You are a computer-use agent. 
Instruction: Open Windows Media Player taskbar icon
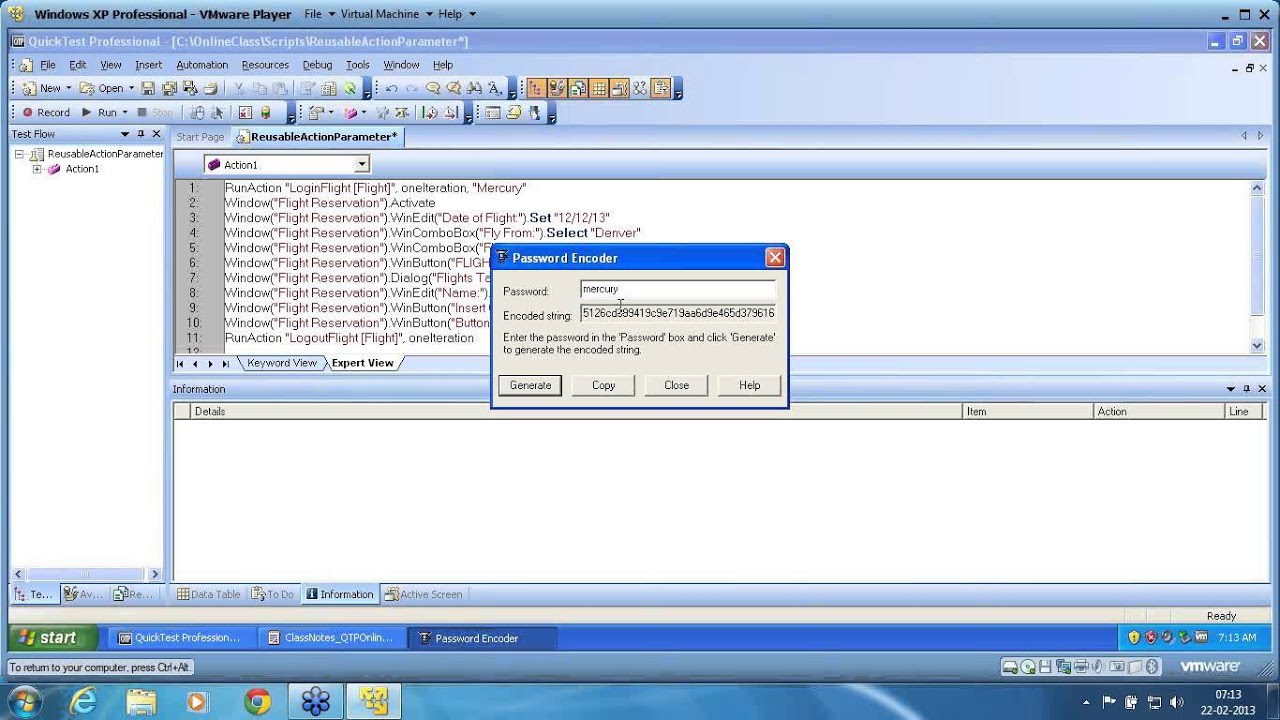[x=197, y=702]
